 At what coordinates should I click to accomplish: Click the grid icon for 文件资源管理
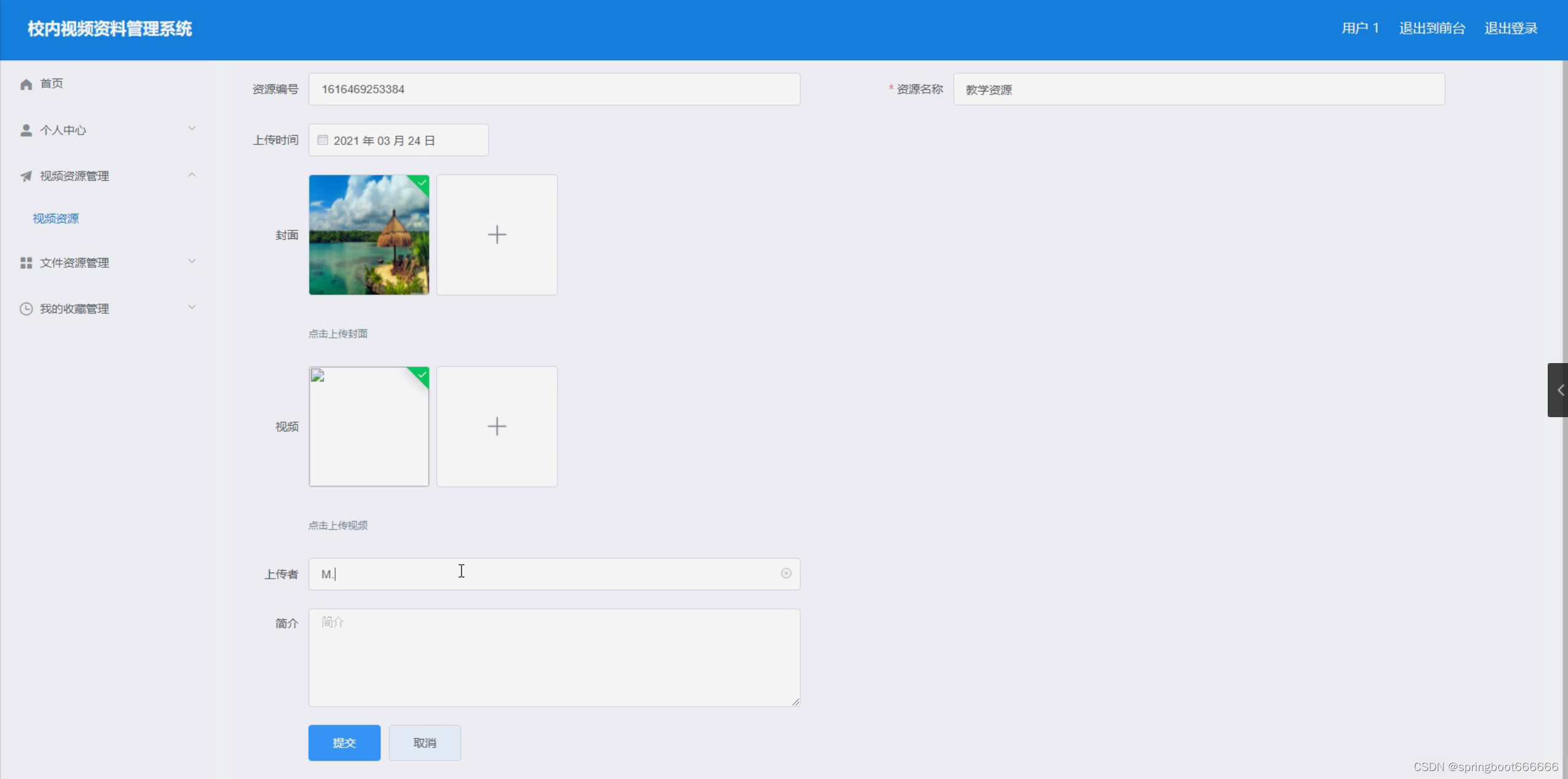tap(26, 263)
